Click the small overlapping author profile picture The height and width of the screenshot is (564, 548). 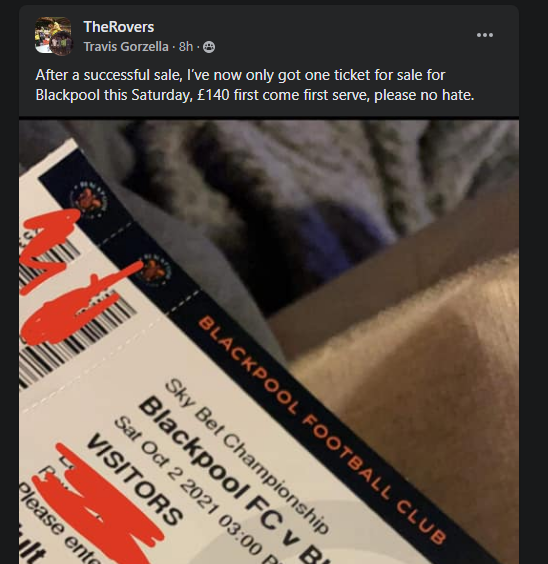coord(61,44)
